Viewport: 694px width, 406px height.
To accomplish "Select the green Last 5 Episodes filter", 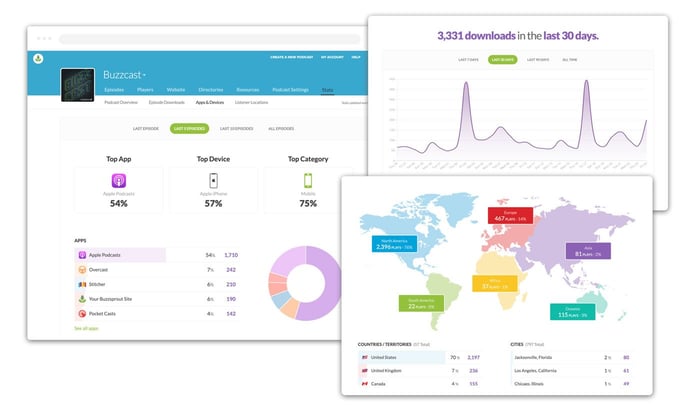I will [x=189, y=128].
